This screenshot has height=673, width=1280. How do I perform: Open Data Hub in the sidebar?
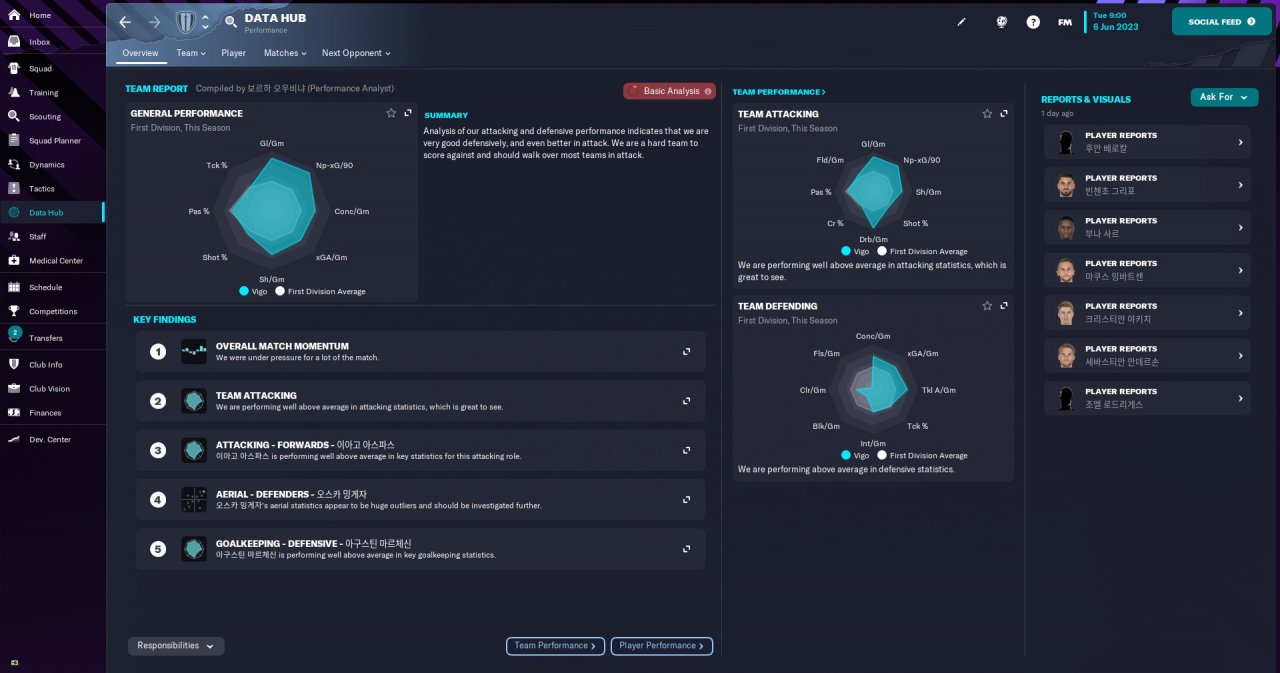click(52, 212)
